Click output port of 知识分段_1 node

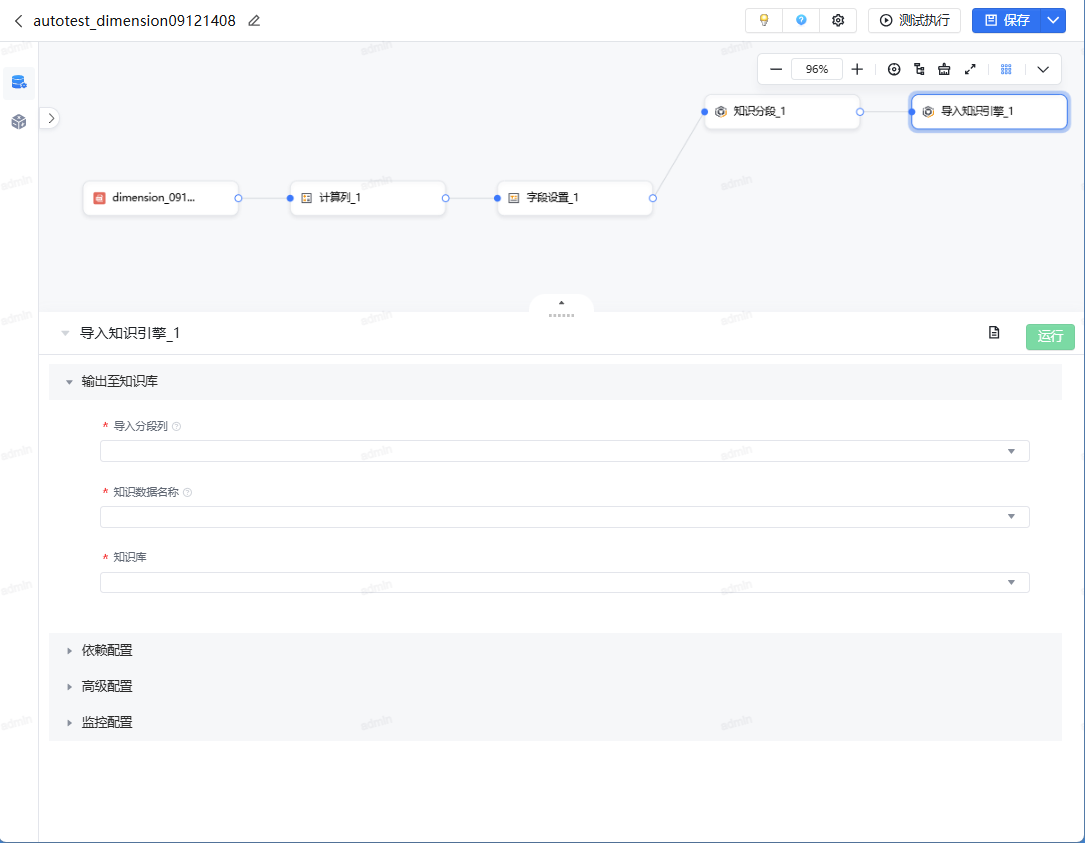tap(860, 111)
